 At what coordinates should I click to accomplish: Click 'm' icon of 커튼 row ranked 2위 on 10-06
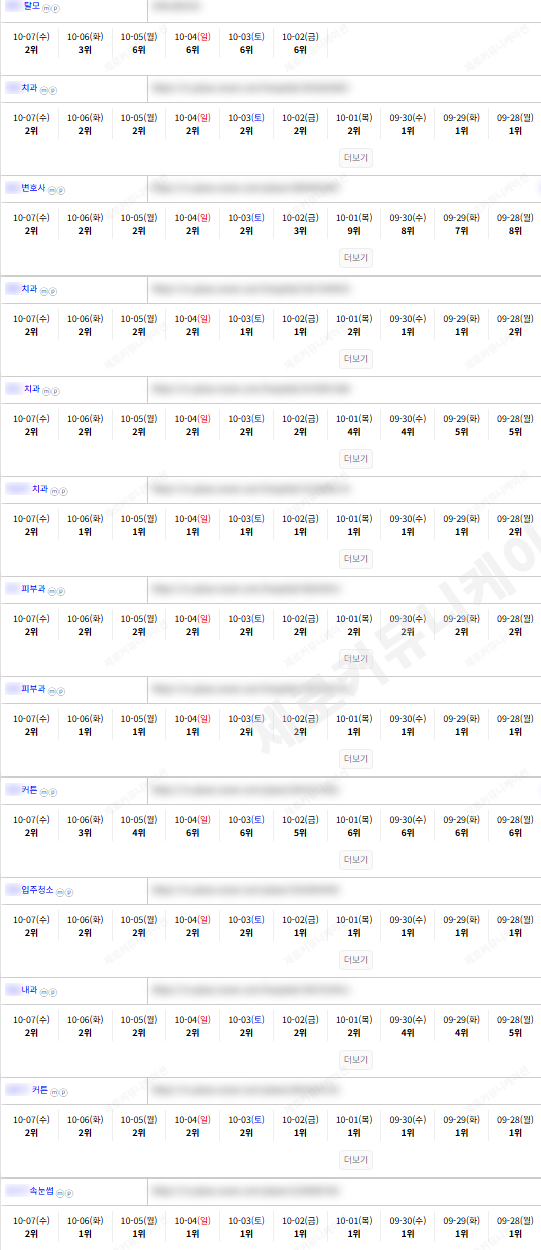pos(56,1092)
